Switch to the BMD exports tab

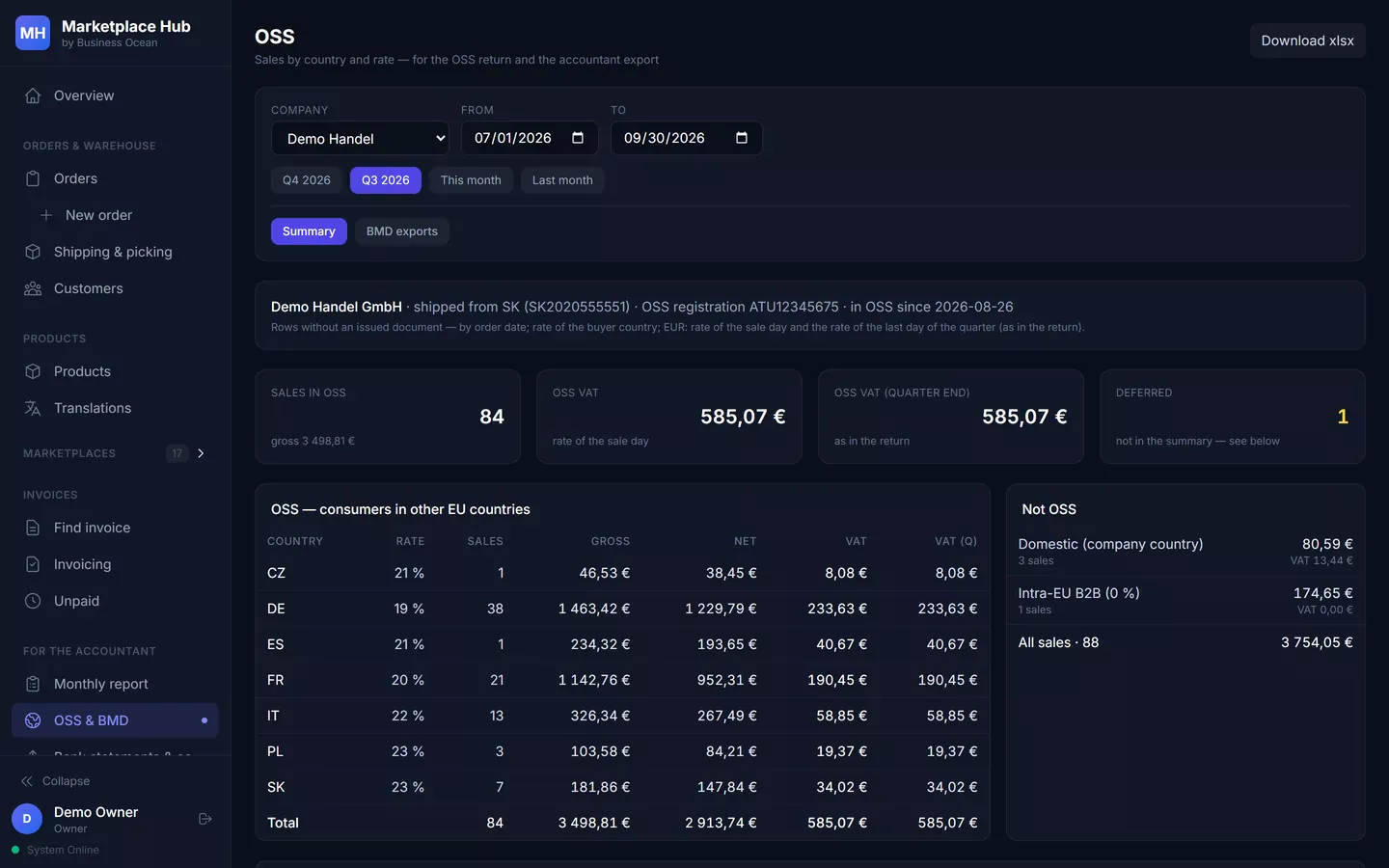(402, 231)
